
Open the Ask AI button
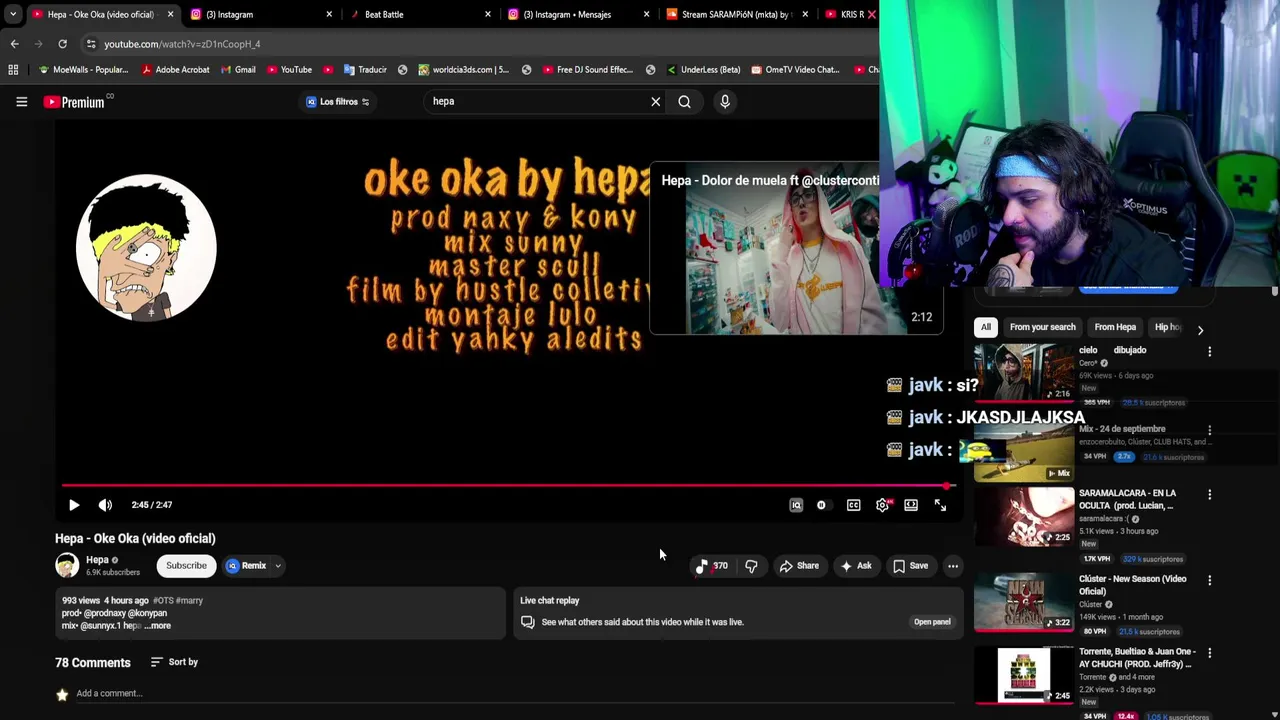click(855, 566)
